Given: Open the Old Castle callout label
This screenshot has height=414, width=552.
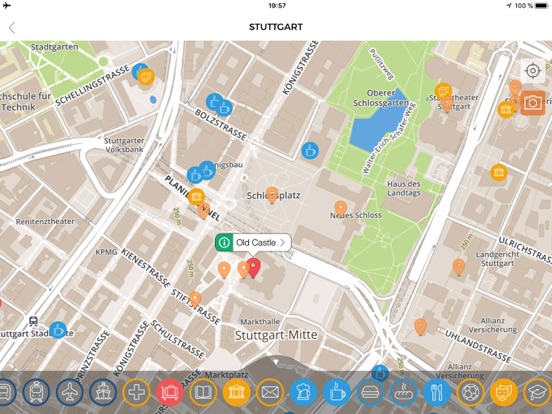Looking at the screenshot, I should coord(253,242).
